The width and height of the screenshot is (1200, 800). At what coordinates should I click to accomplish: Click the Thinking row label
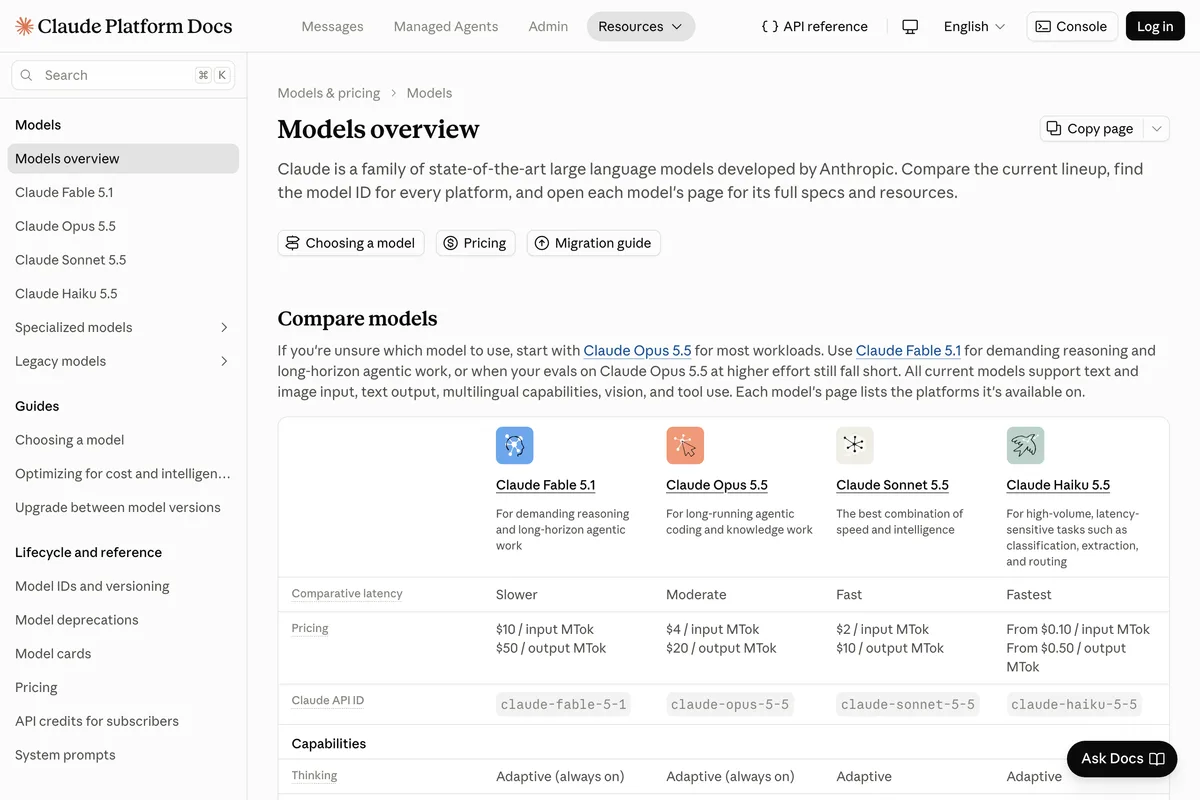click(x=314, y=776)
